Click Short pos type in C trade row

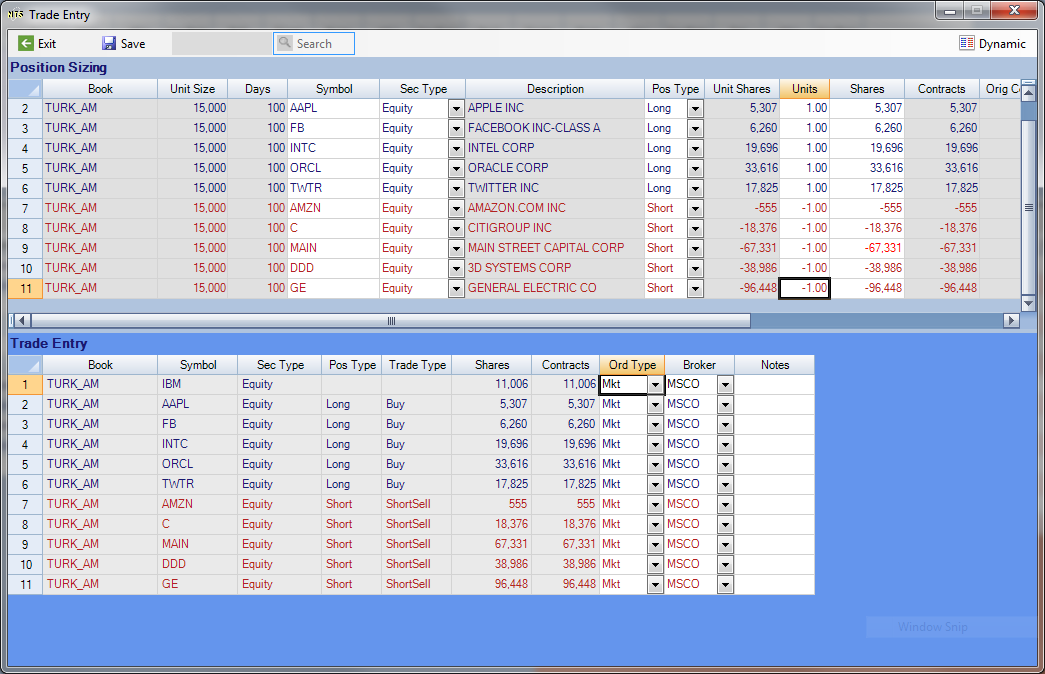(x=352, y=524)
